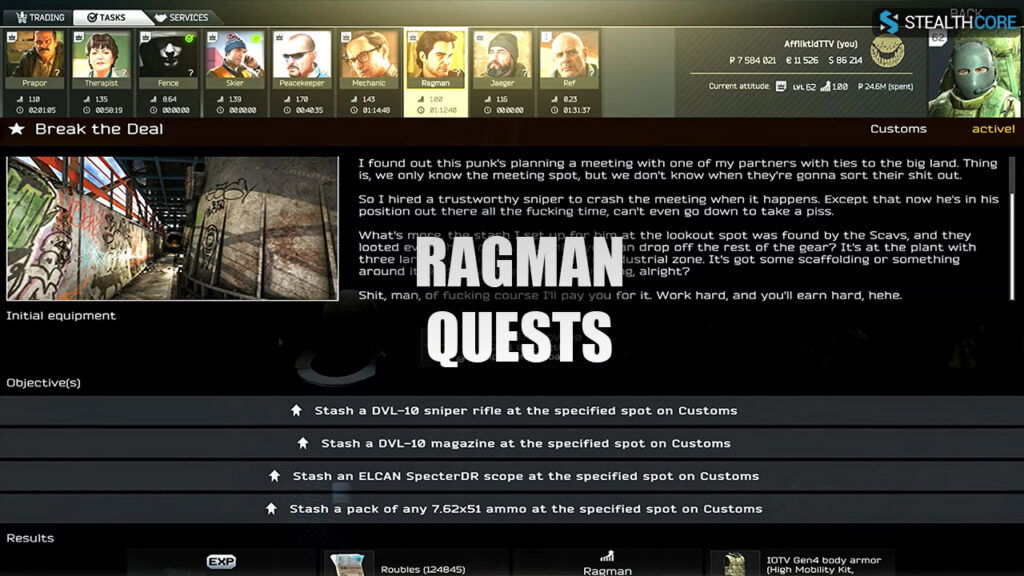
Task: Click Ref's restock timer 01:31:37
Action: (577, 110)
